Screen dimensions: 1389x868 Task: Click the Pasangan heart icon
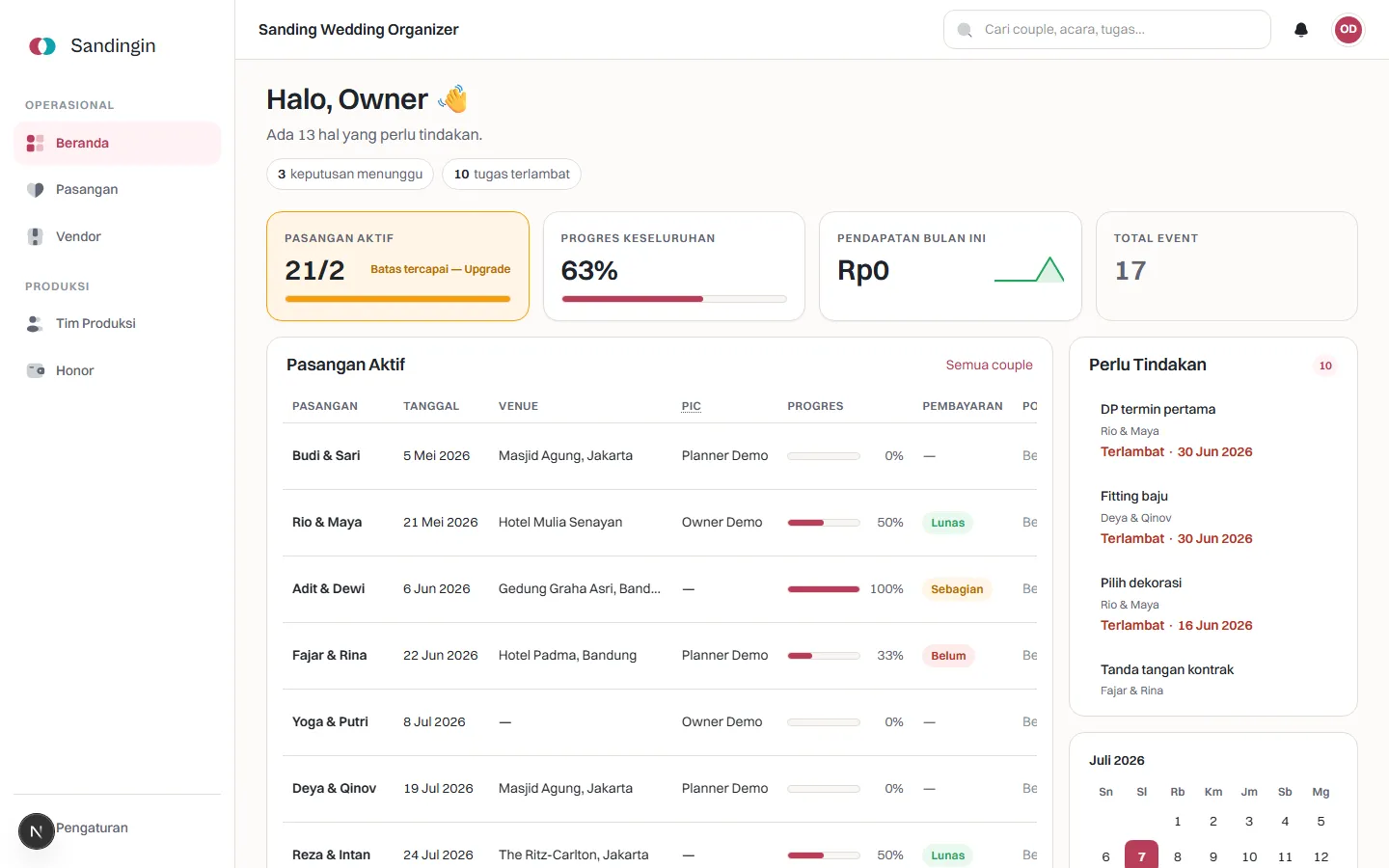click(x=36, y=190)
